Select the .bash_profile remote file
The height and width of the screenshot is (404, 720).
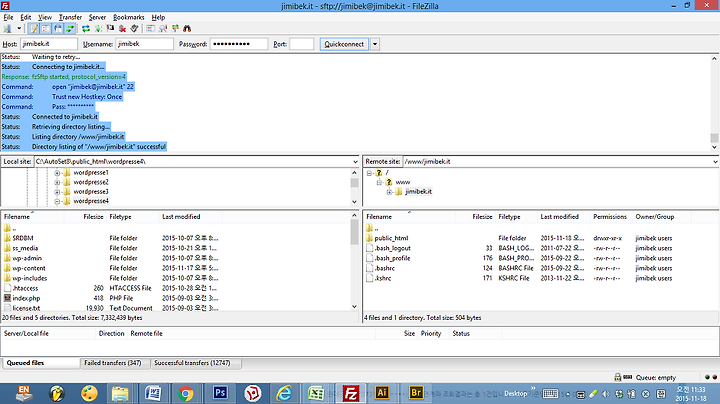393,258
